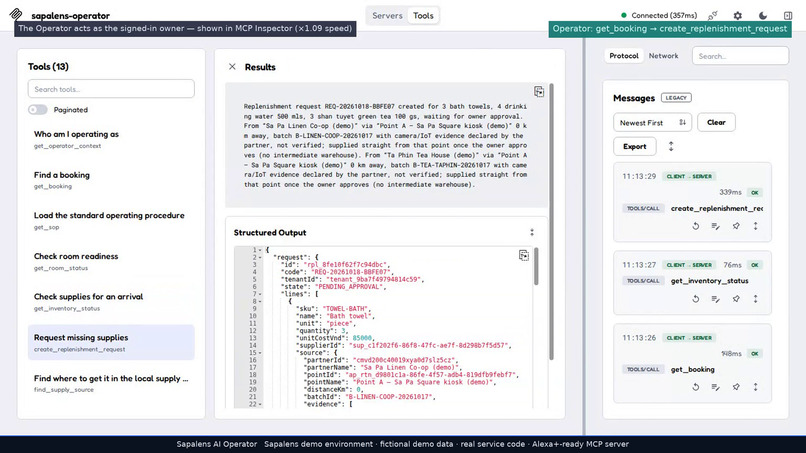Image resolution: width=806 pixels, height=453 pixels.
Task: Open the 'Find a booking' tool
Action: tap(111, 180)
